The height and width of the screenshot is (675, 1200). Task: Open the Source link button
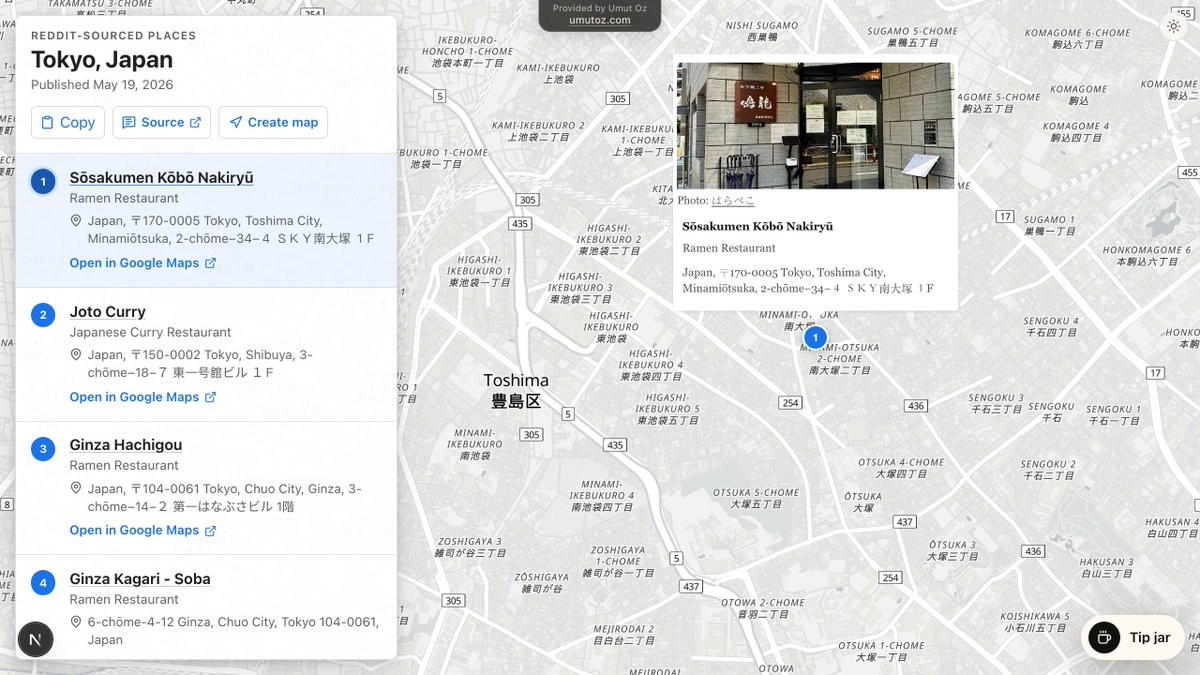tap(161, 122)
